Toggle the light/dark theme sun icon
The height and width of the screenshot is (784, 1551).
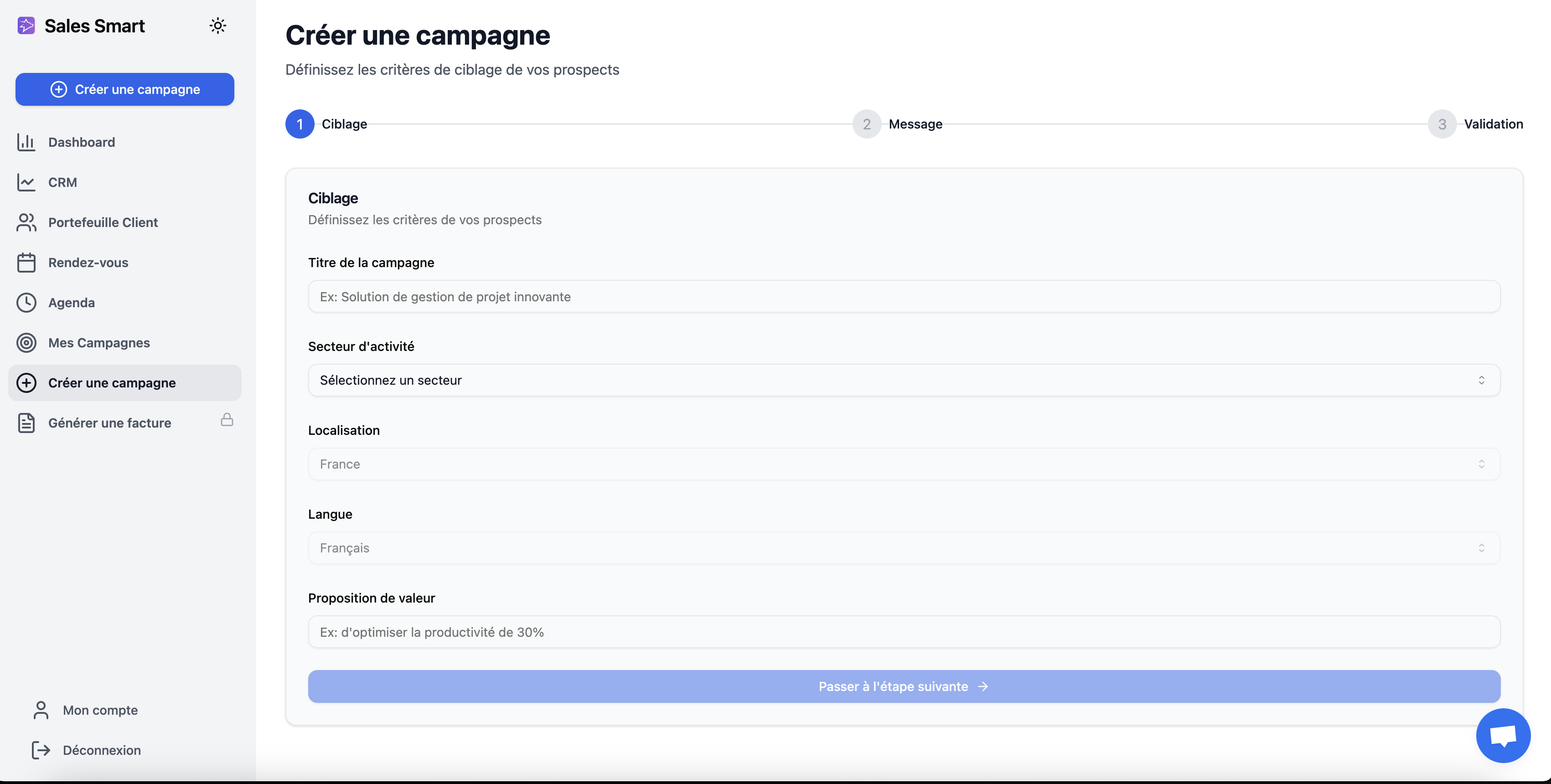click(217, 25)
